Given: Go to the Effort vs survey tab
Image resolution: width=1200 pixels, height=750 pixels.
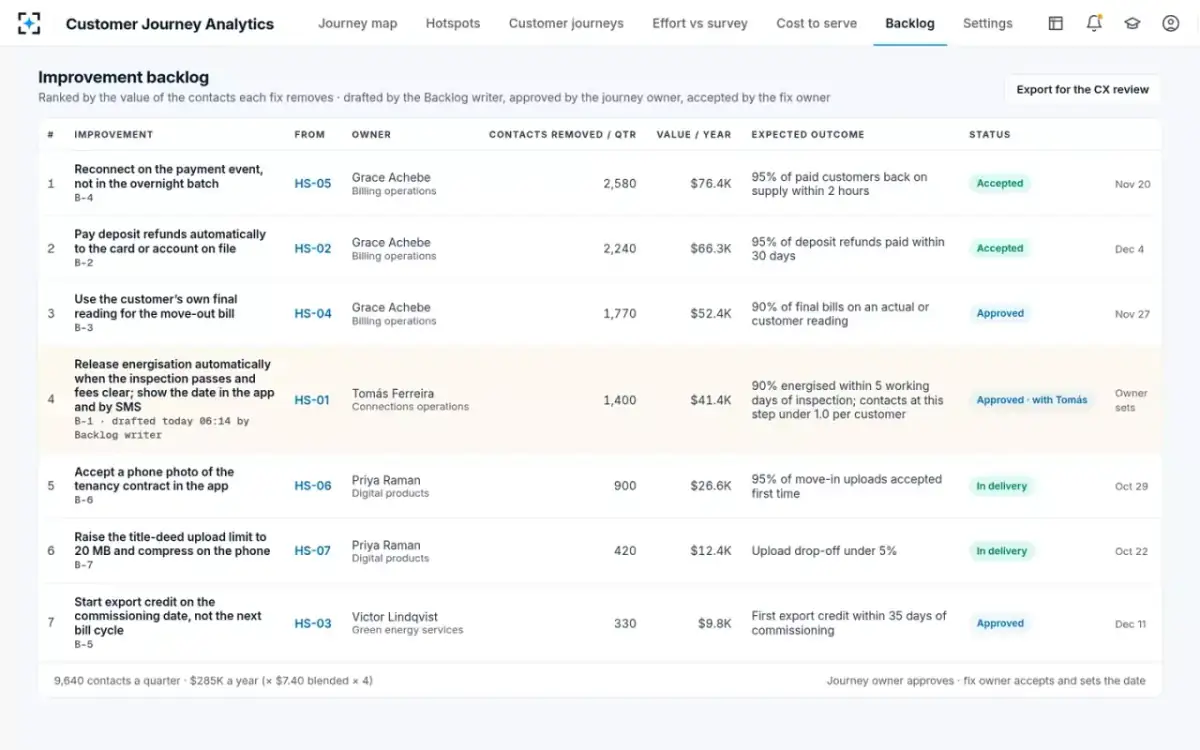Looking at the screenshot, I should [x=700, y=23].
